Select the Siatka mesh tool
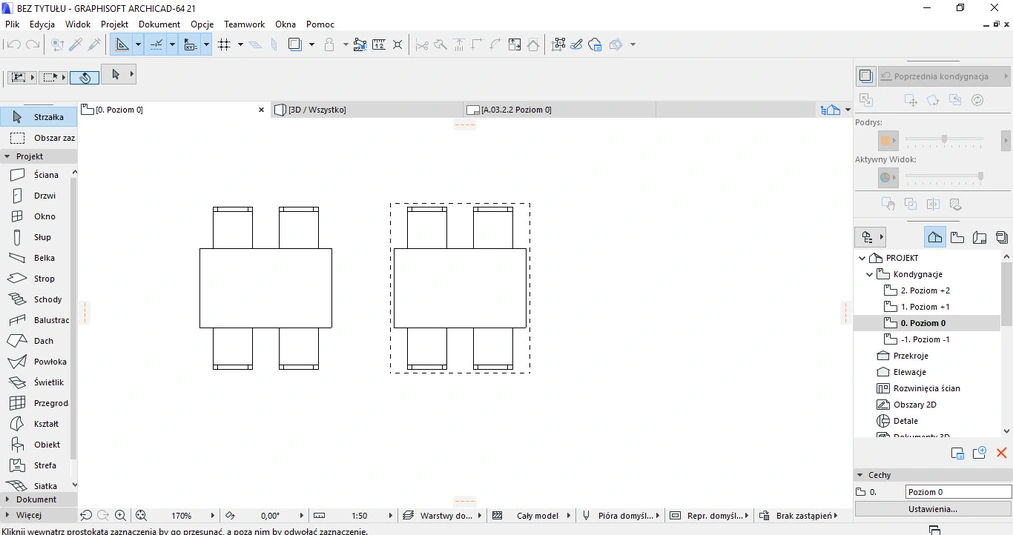This screenshot has height=535, width=1013. pos(36,485)
